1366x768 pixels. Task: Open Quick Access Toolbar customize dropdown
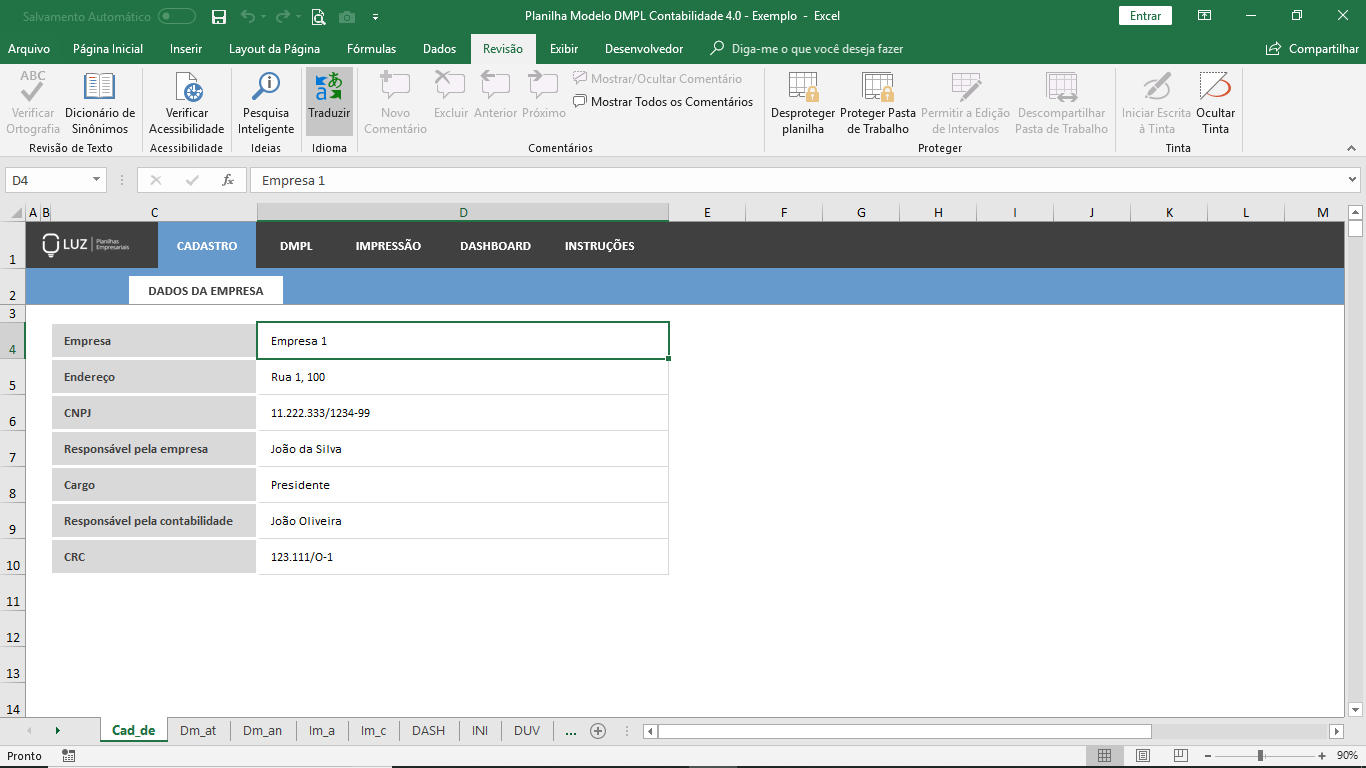(375, 17)
